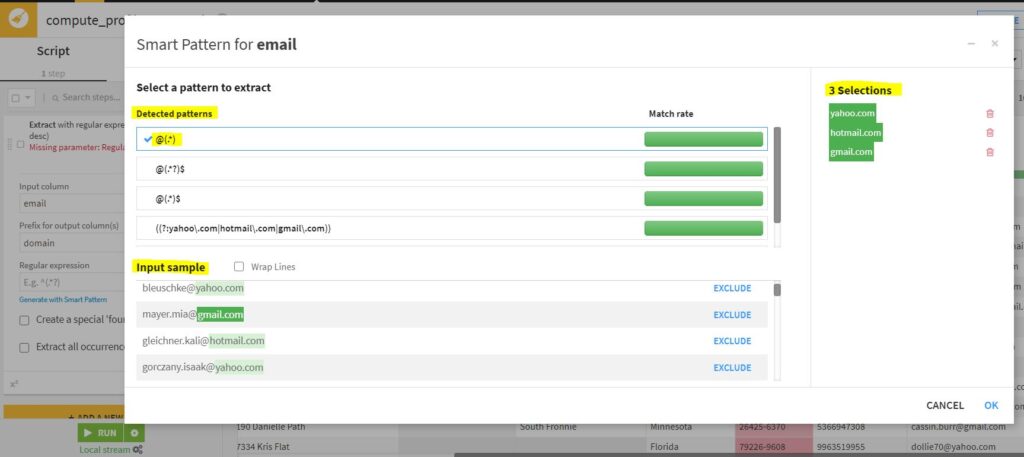
Task: Select the @(.*)$ detected pattern
Action: click(452, 198)
